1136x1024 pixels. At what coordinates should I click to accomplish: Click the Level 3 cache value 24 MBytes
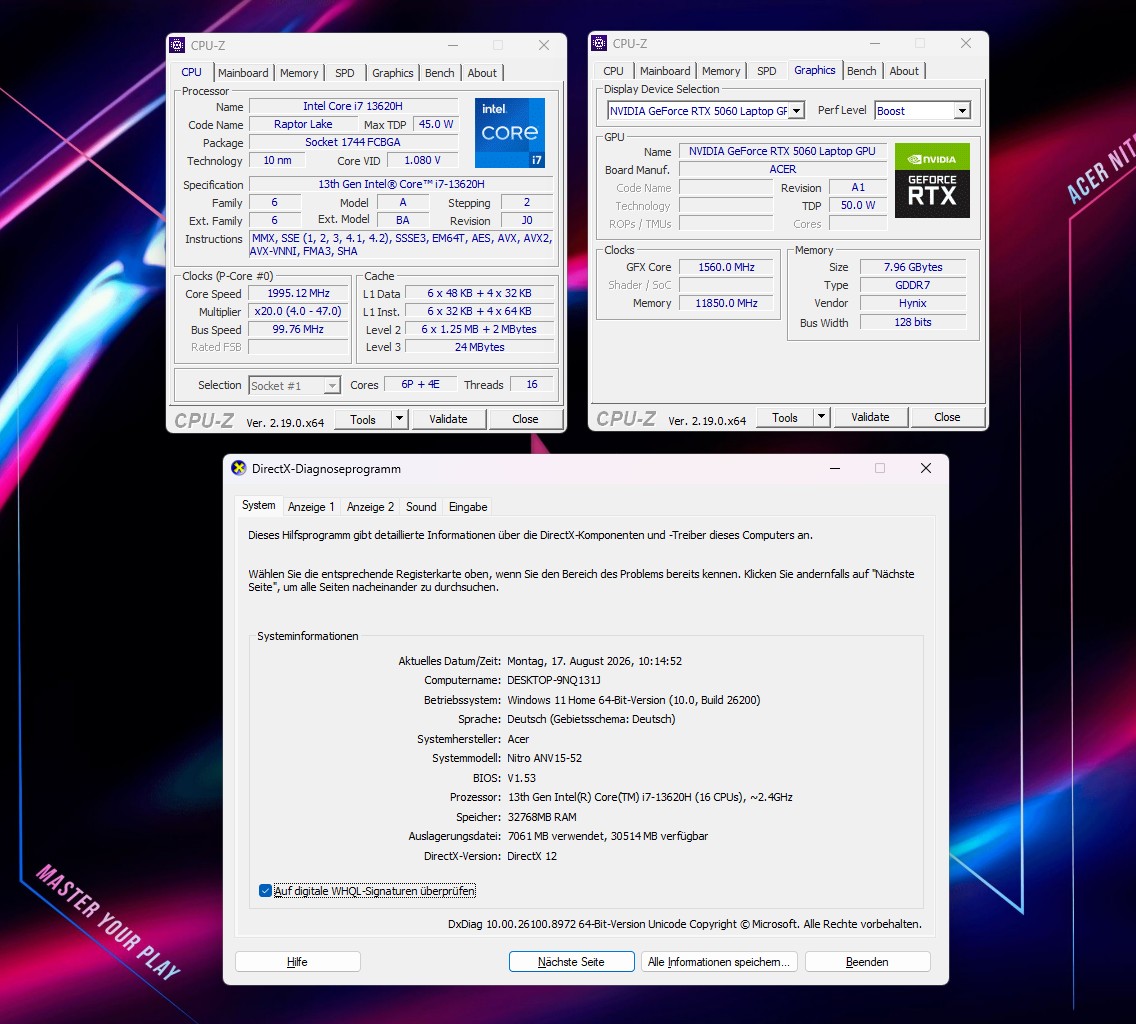480,347
